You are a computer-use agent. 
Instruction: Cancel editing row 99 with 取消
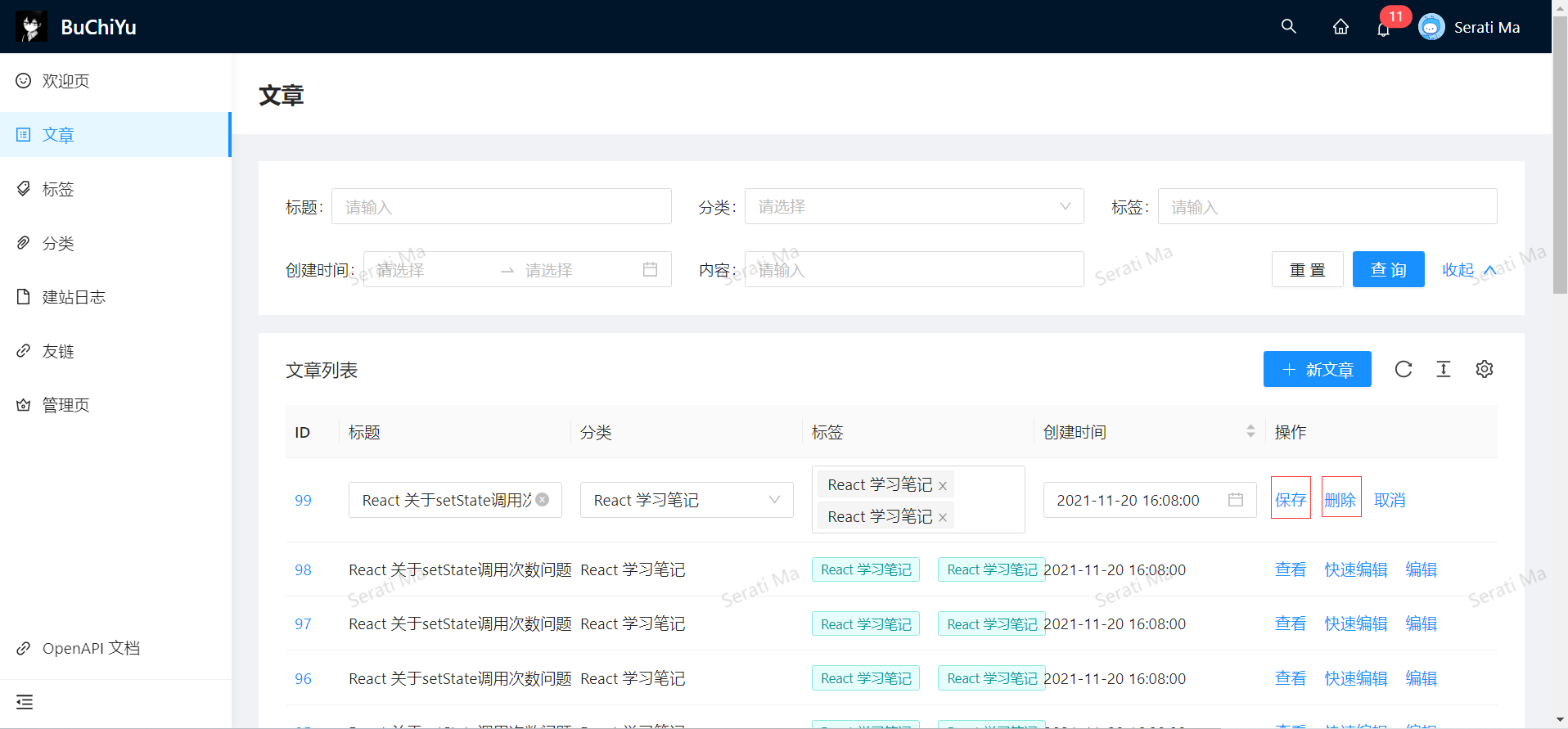[x=1390, y=500]
